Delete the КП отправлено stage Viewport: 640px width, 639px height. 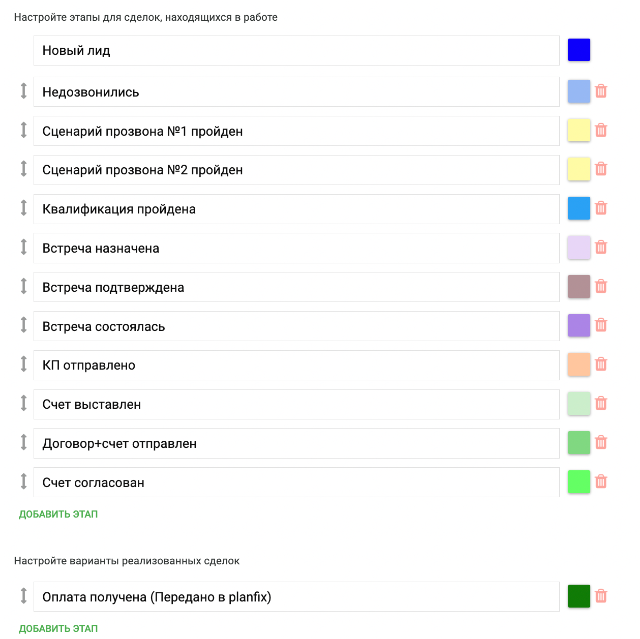tap(601, 364)
